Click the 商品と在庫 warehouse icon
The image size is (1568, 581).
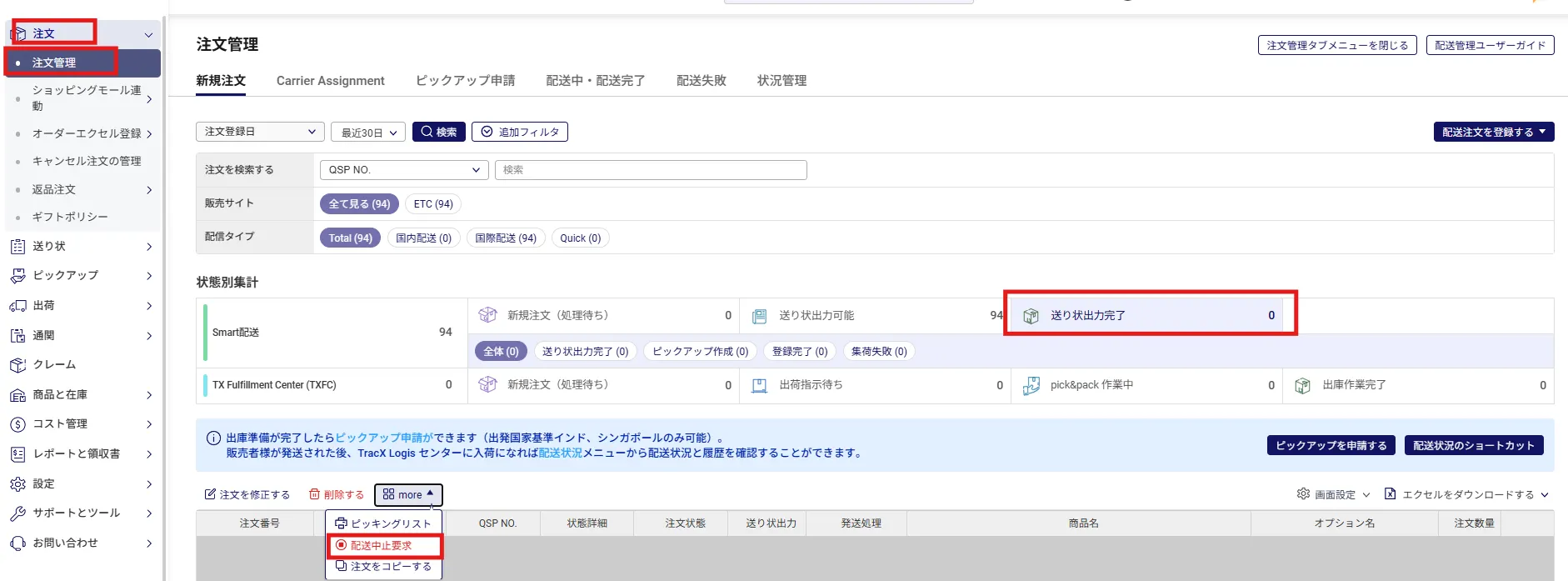[x=17, y=395]
